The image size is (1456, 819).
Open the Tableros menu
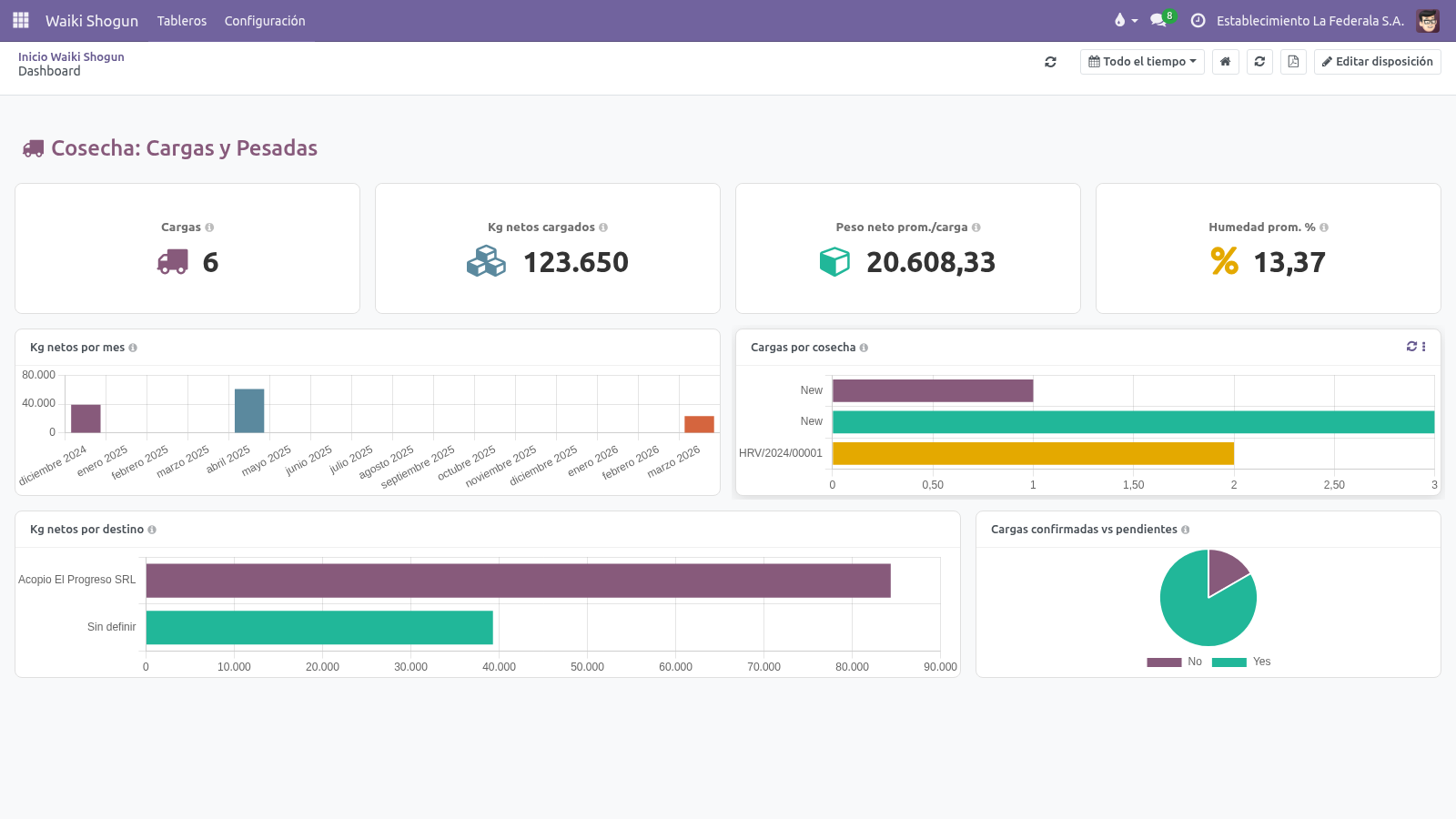182,20
